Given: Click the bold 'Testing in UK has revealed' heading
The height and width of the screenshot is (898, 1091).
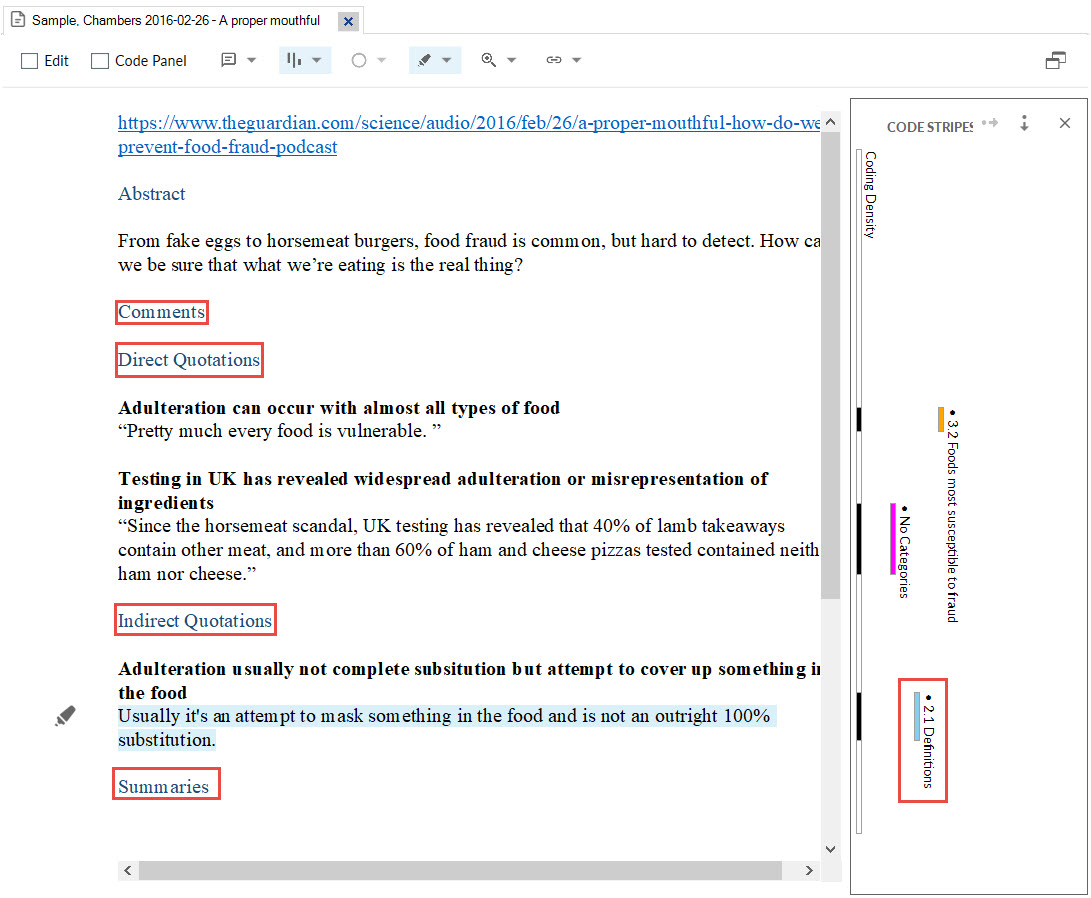Looking at the screenshot, I should (443, 490).
